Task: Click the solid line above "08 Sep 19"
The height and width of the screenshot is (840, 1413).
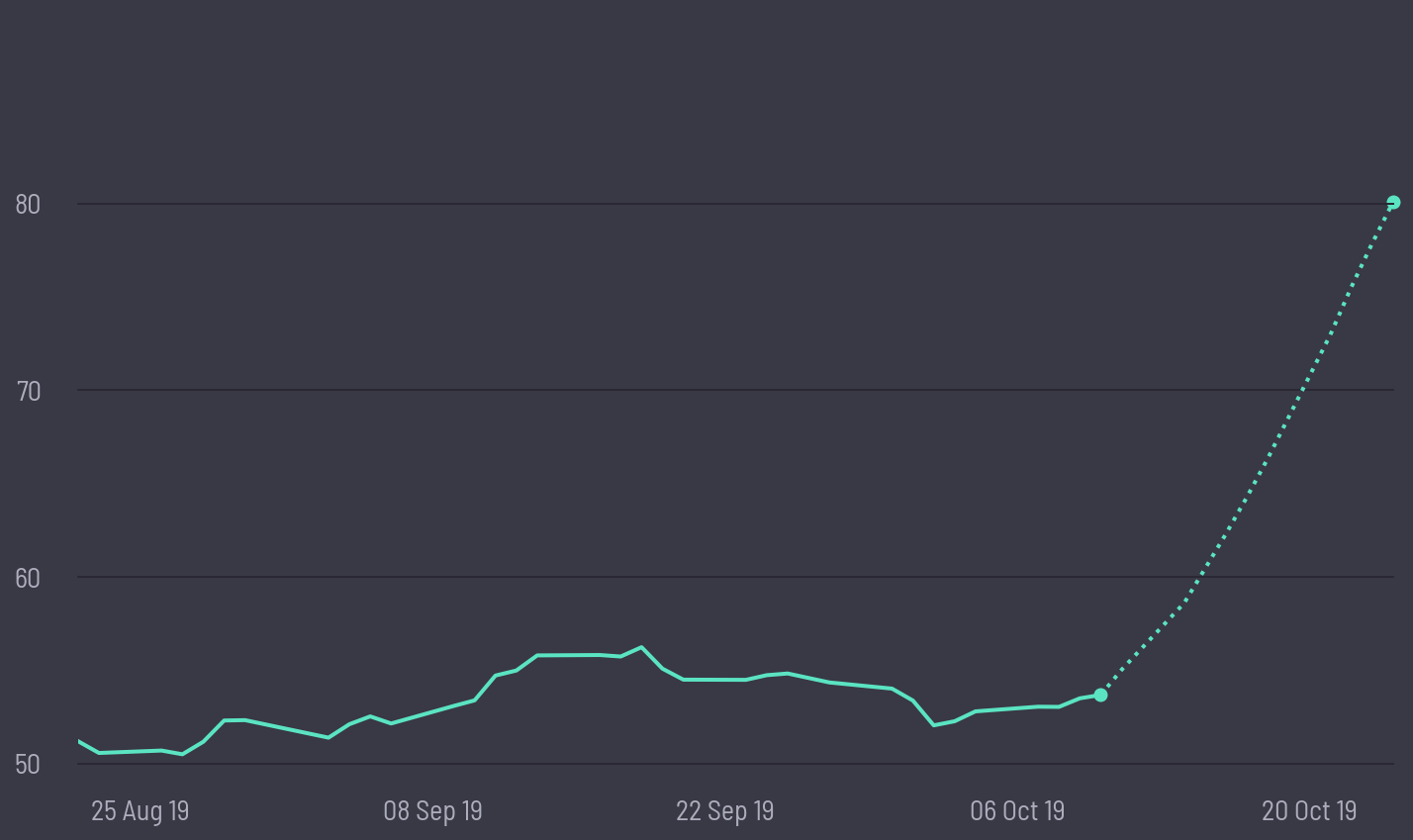Action: (x=432, y=710)
